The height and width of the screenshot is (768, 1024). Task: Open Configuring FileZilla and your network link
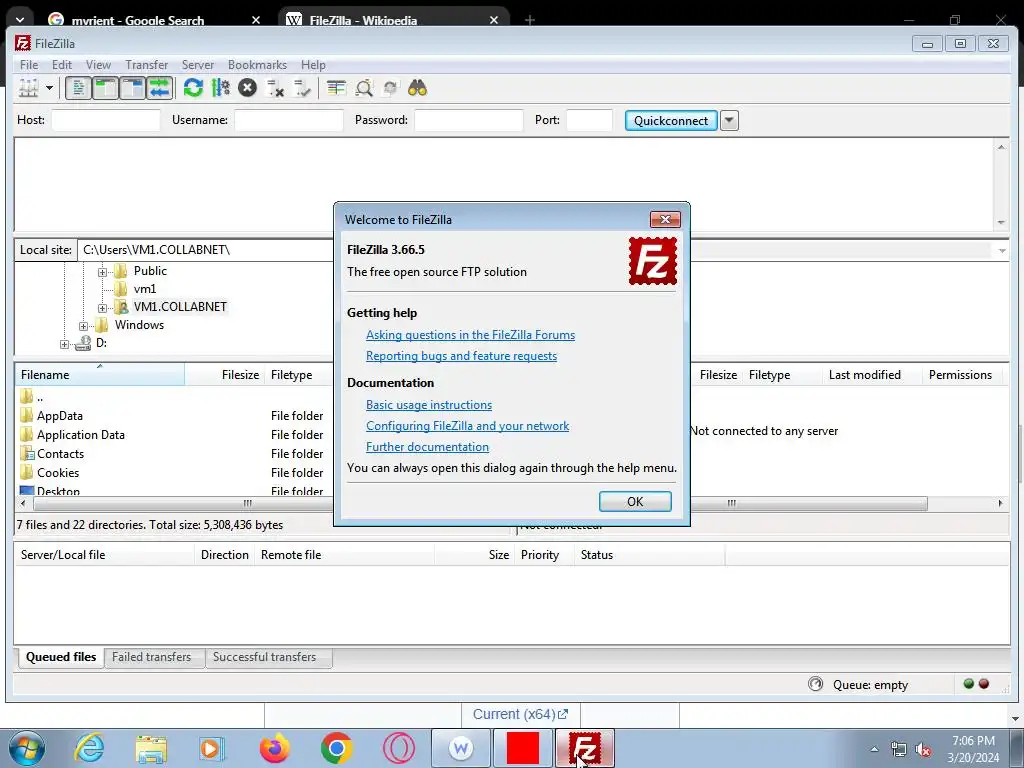[467, 426]
